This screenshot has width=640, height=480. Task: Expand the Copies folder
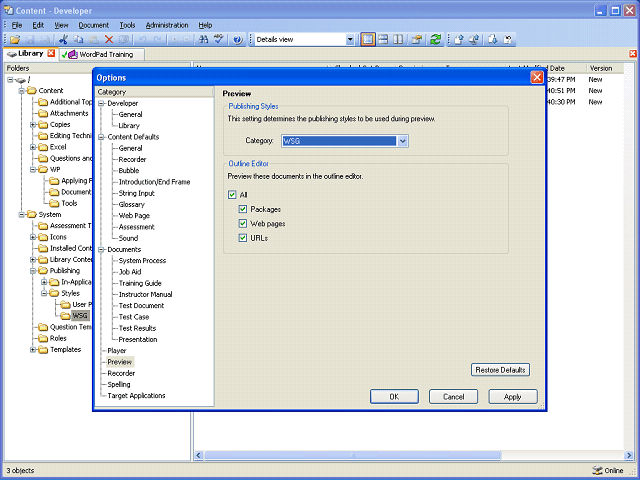click(33, 124)
